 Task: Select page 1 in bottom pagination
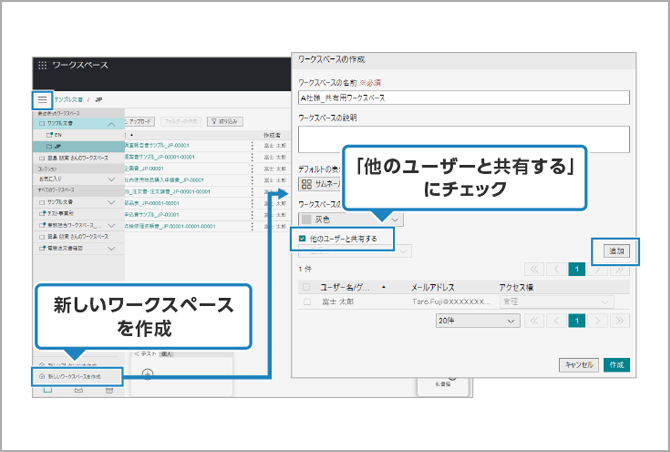[x=577, y=320]
